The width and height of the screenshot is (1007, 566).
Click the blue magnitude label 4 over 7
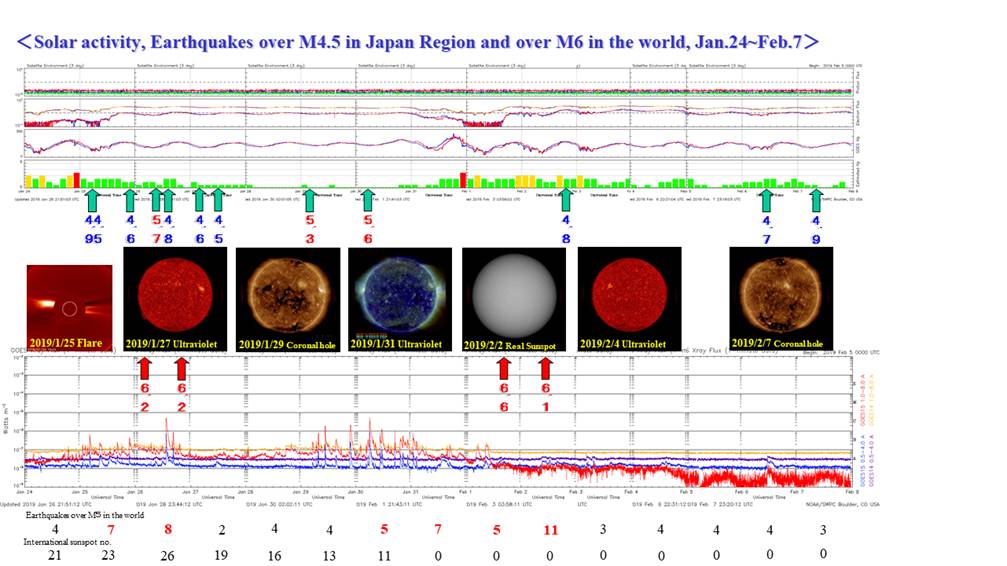pyautogui.click(x=766, y=229)
